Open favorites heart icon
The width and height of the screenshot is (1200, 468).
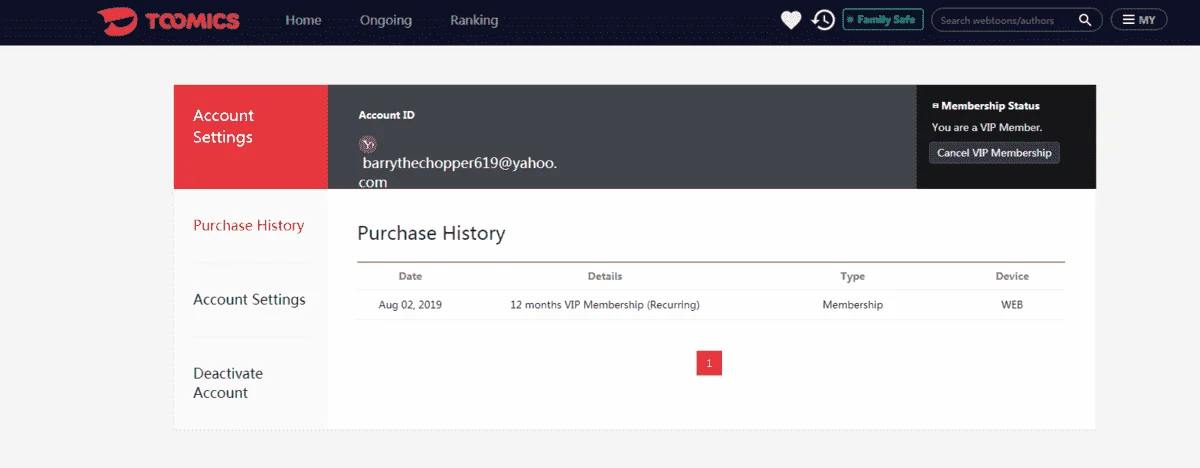point(791,20)
